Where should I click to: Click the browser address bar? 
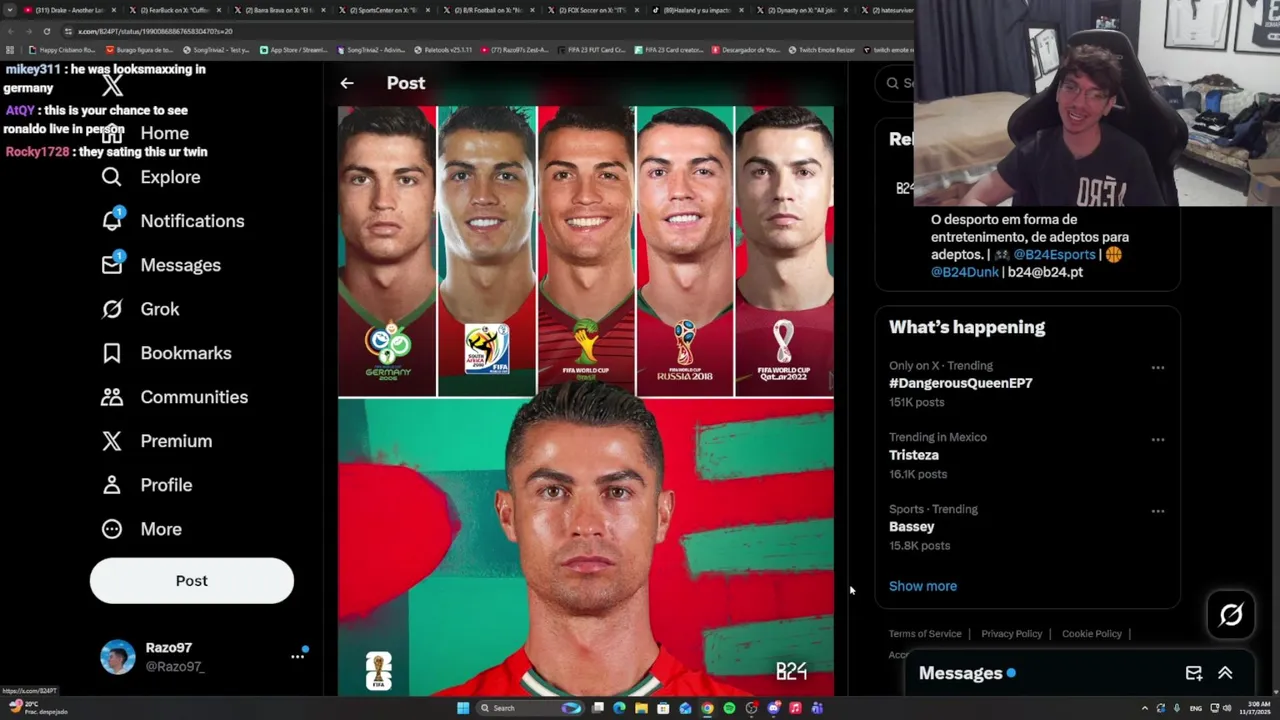480,31
